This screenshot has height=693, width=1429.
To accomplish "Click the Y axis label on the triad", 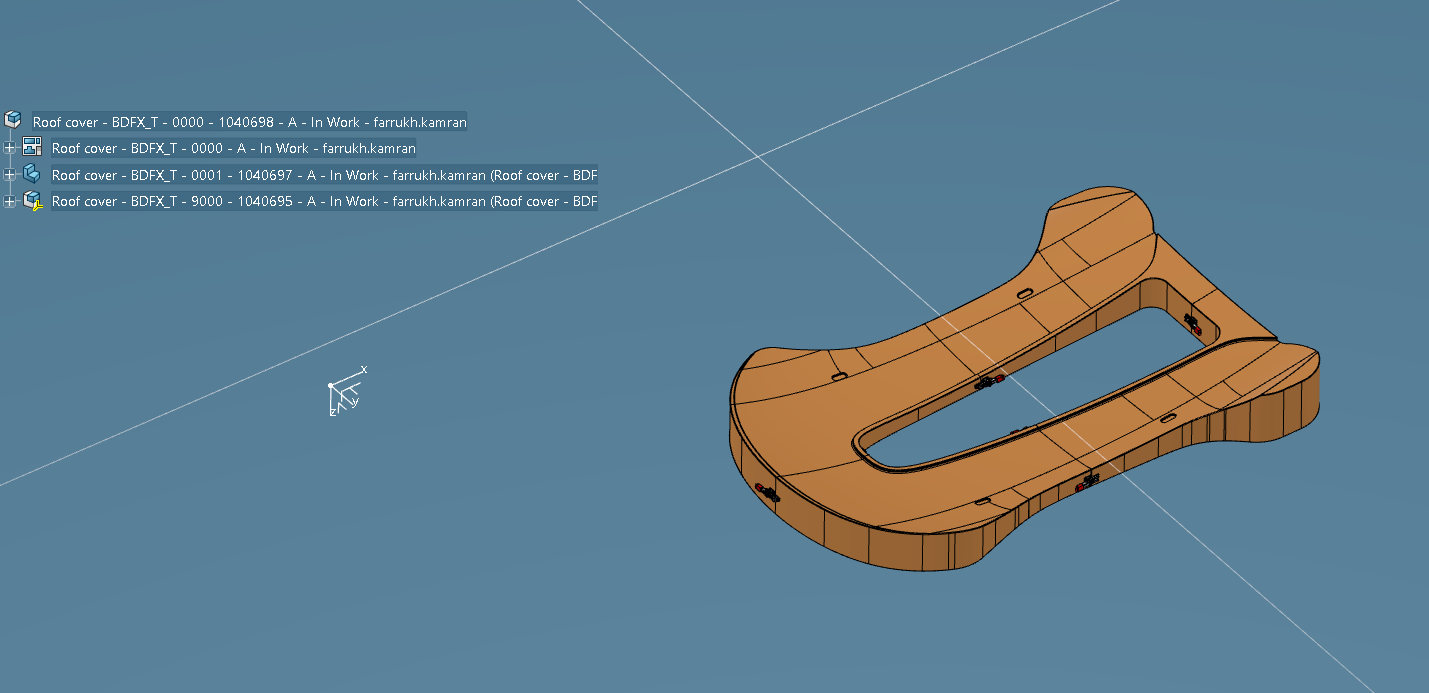I will click(x=355, y=402).
